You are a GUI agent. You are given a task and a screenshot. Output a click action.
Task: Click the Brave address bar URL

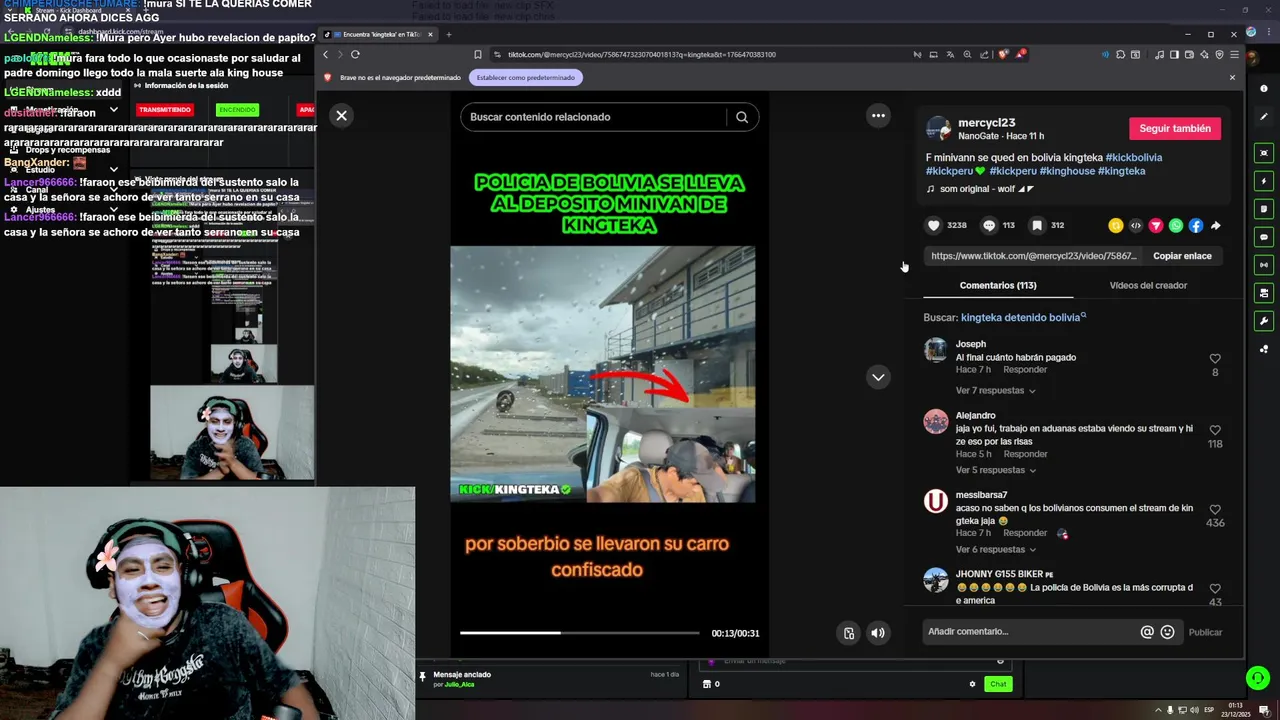point(641,54)
